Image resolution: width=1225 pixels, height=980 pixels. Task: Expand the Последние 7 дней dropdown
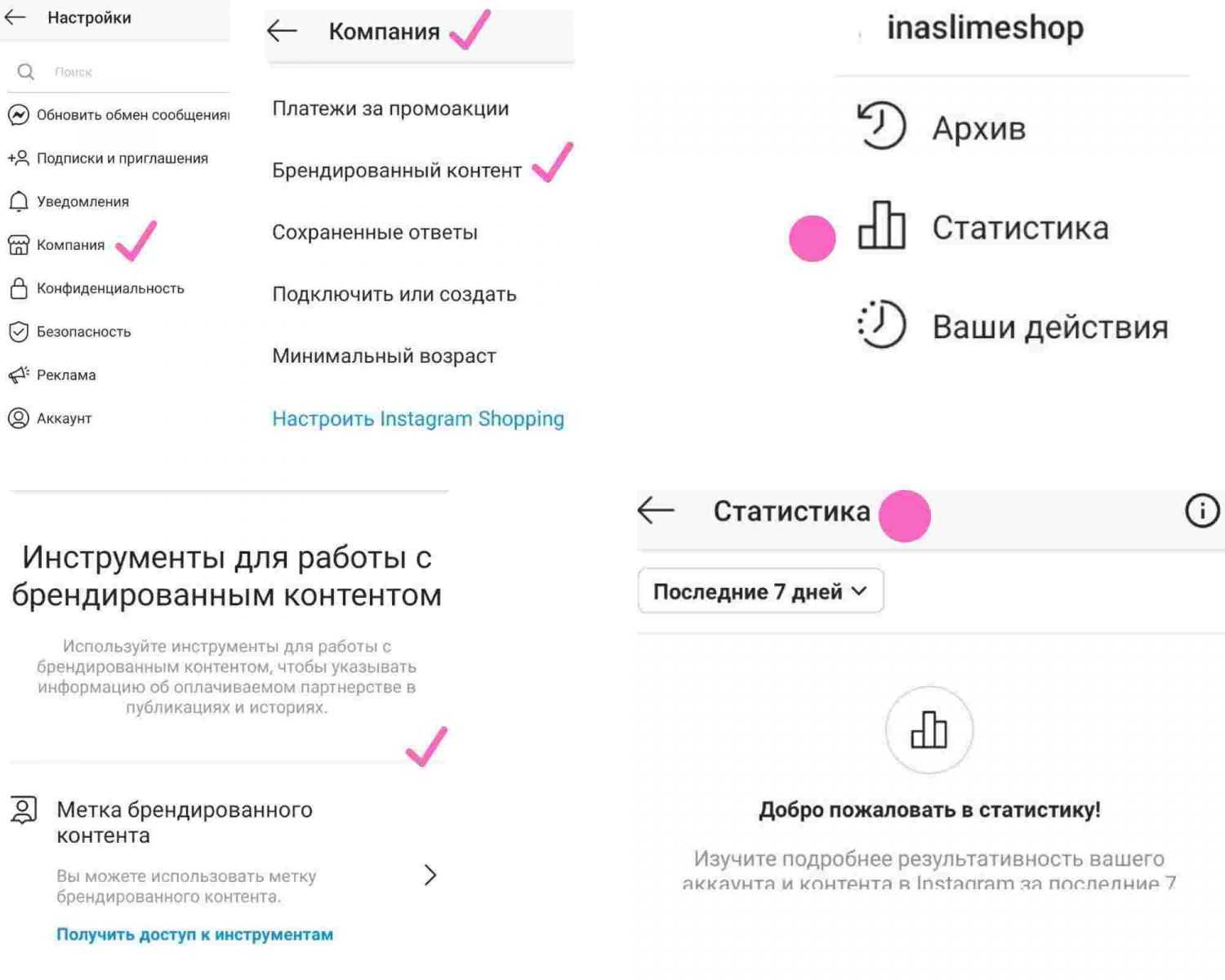pyautogui.click(x=760, y=591)
